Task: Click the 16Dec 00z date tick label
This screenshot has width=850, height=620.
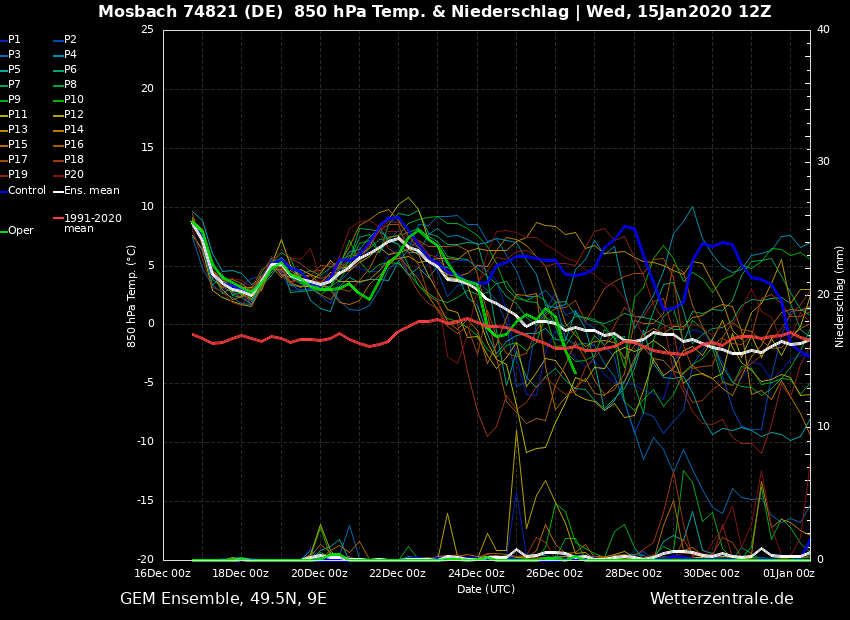Action: click(162, 574)
